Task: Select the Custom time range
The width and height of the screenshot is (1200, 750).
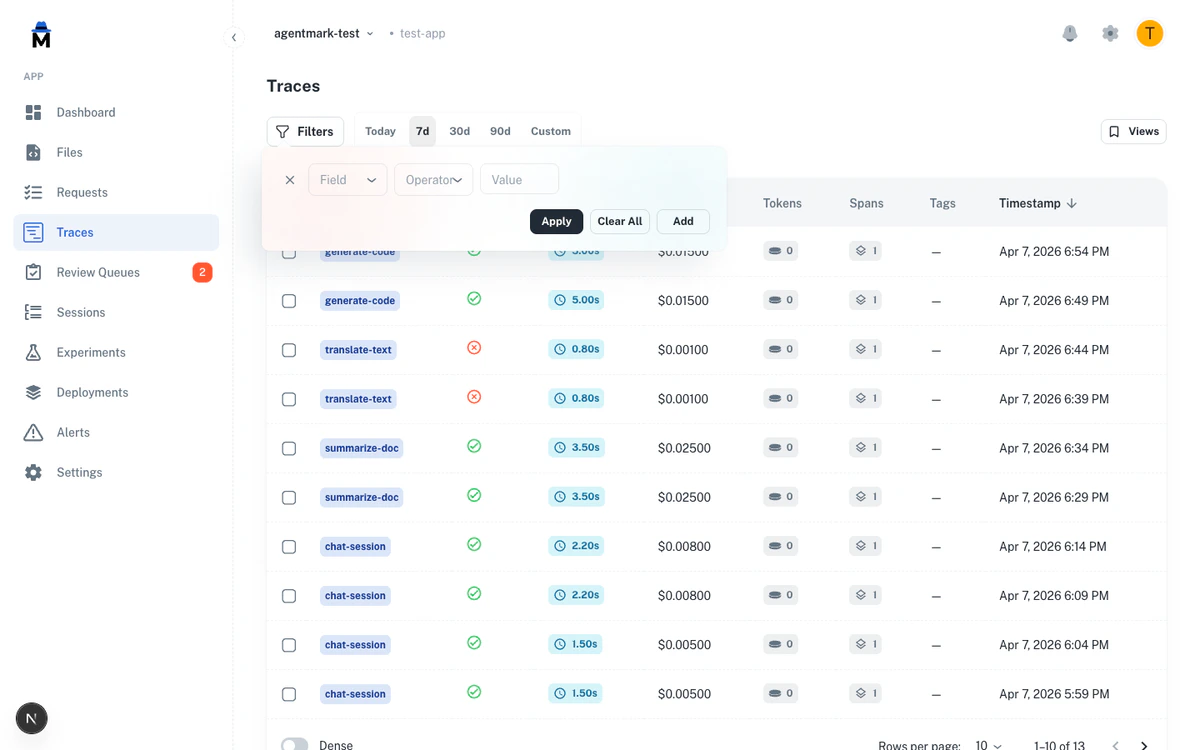Action: 550,130
